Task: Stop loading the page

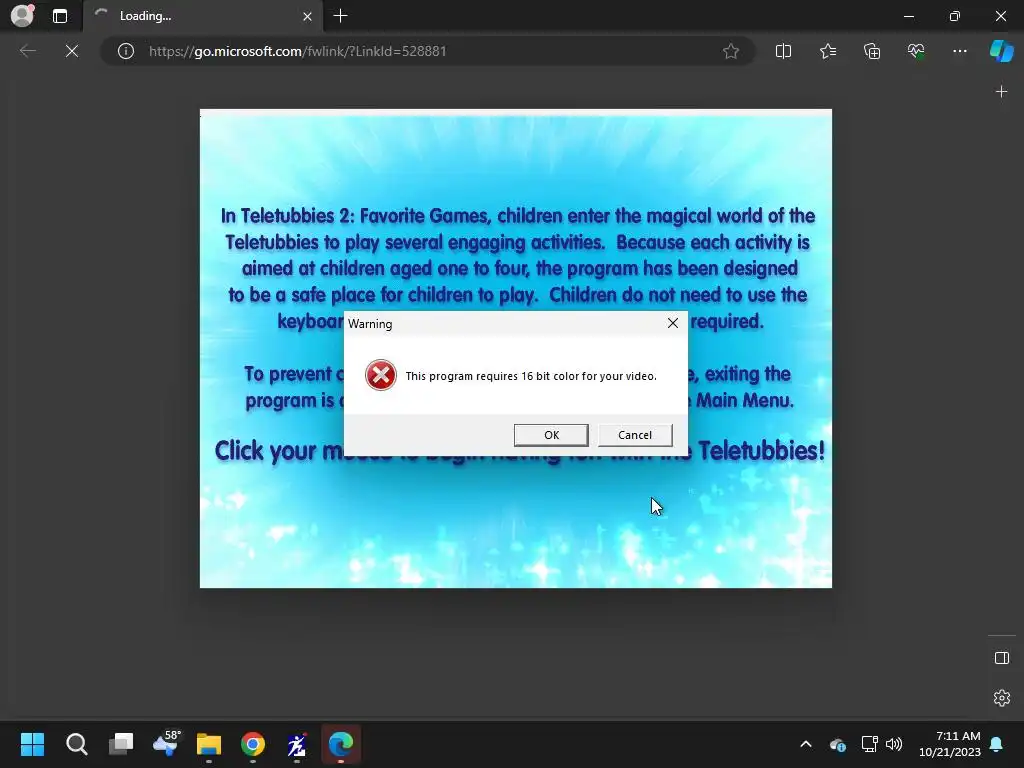Action: pyautogui.click(x=72, y=51)
